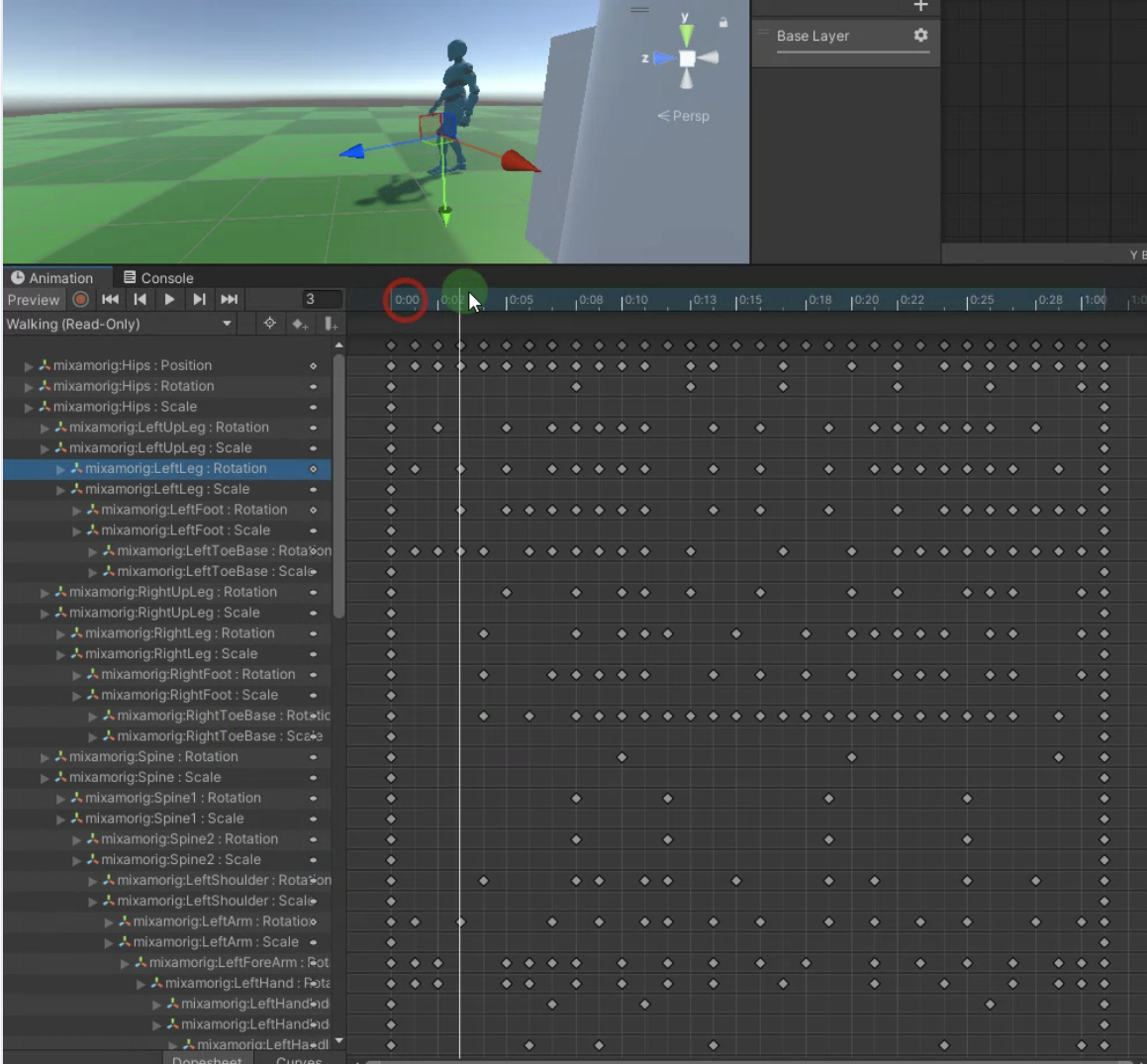Click the red X axis move handle
Image resolution: width=1147 pixels, height=1064 pixels.
[521, 161]
